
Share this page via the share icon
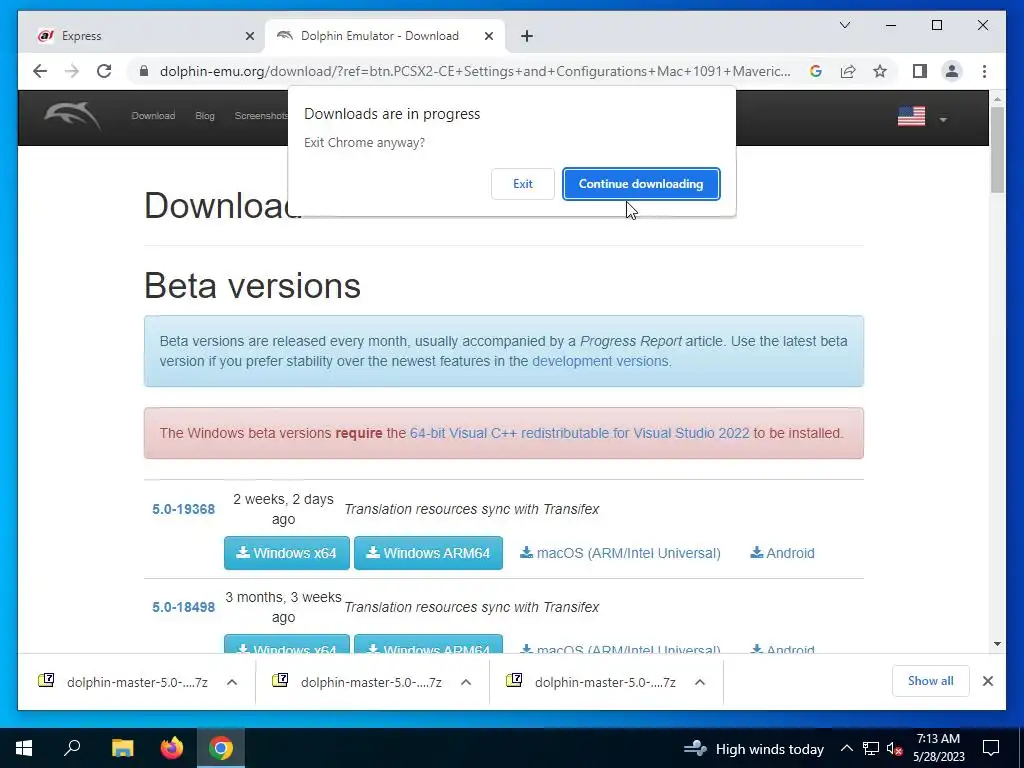coord(848,71)
